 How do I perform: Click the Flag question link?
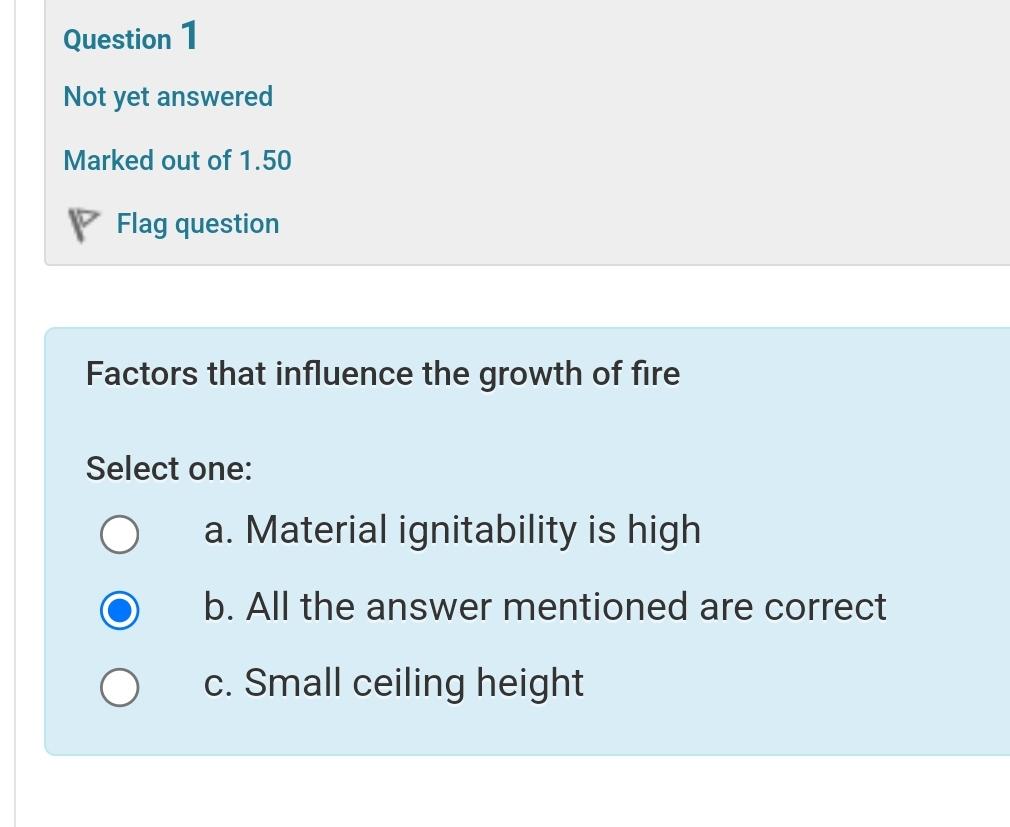pos(197,223)
